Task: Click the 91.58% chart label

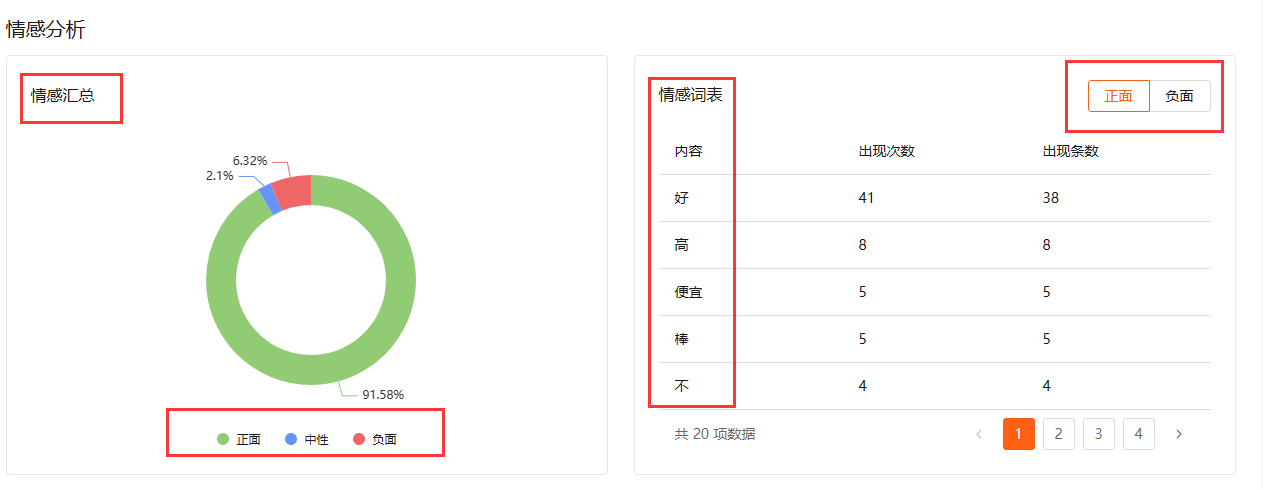Action: point(383,394)
